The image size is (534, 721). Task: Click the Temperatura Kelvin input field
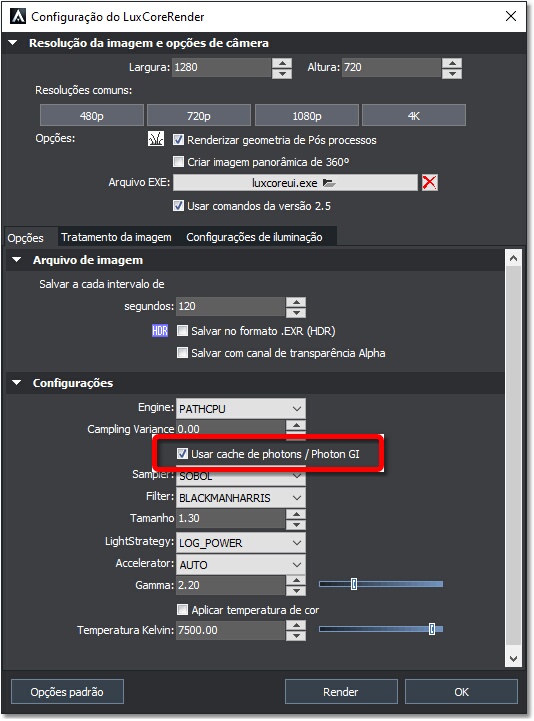pos(230,630)
